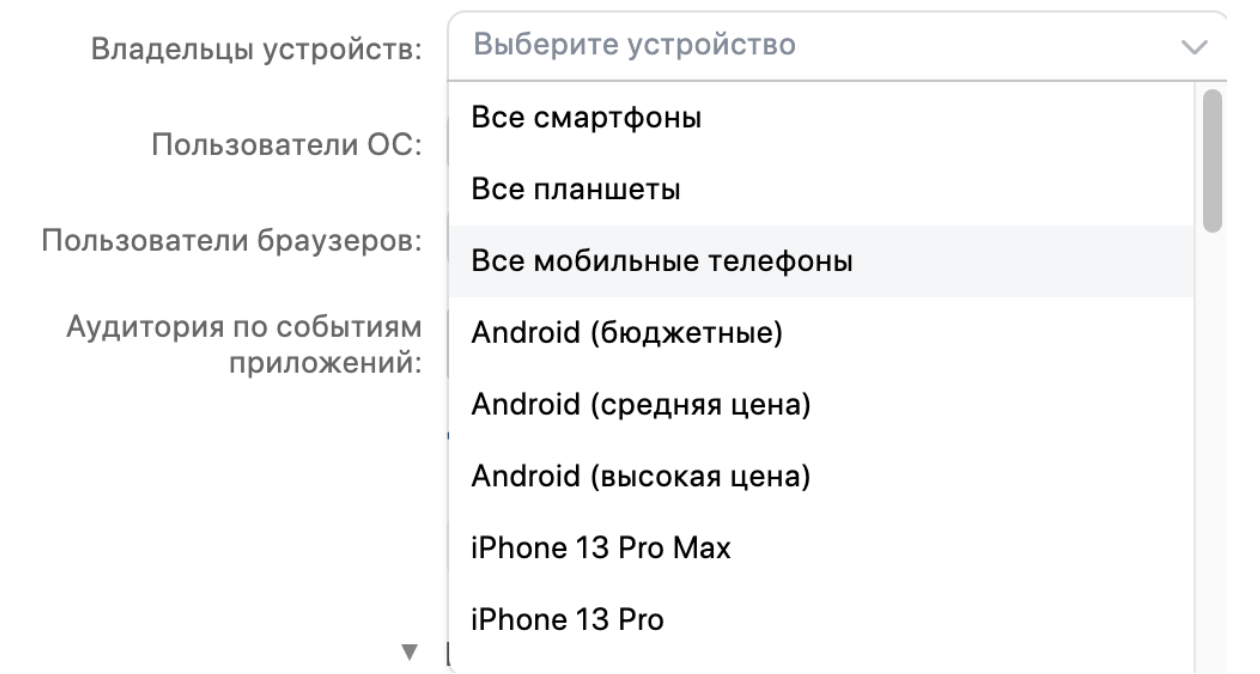Select the 'iPhone 13 Pro' option
The image size is (1260, 674).
click(x=568, y=621)
